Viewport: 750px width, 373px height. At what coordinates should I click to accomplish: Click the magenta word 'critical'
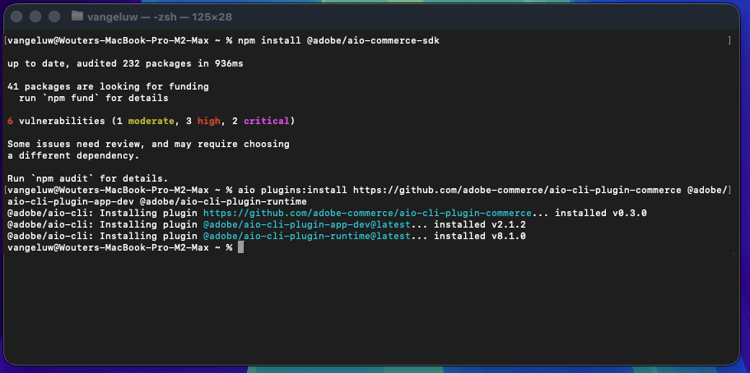tap(266, 121)
